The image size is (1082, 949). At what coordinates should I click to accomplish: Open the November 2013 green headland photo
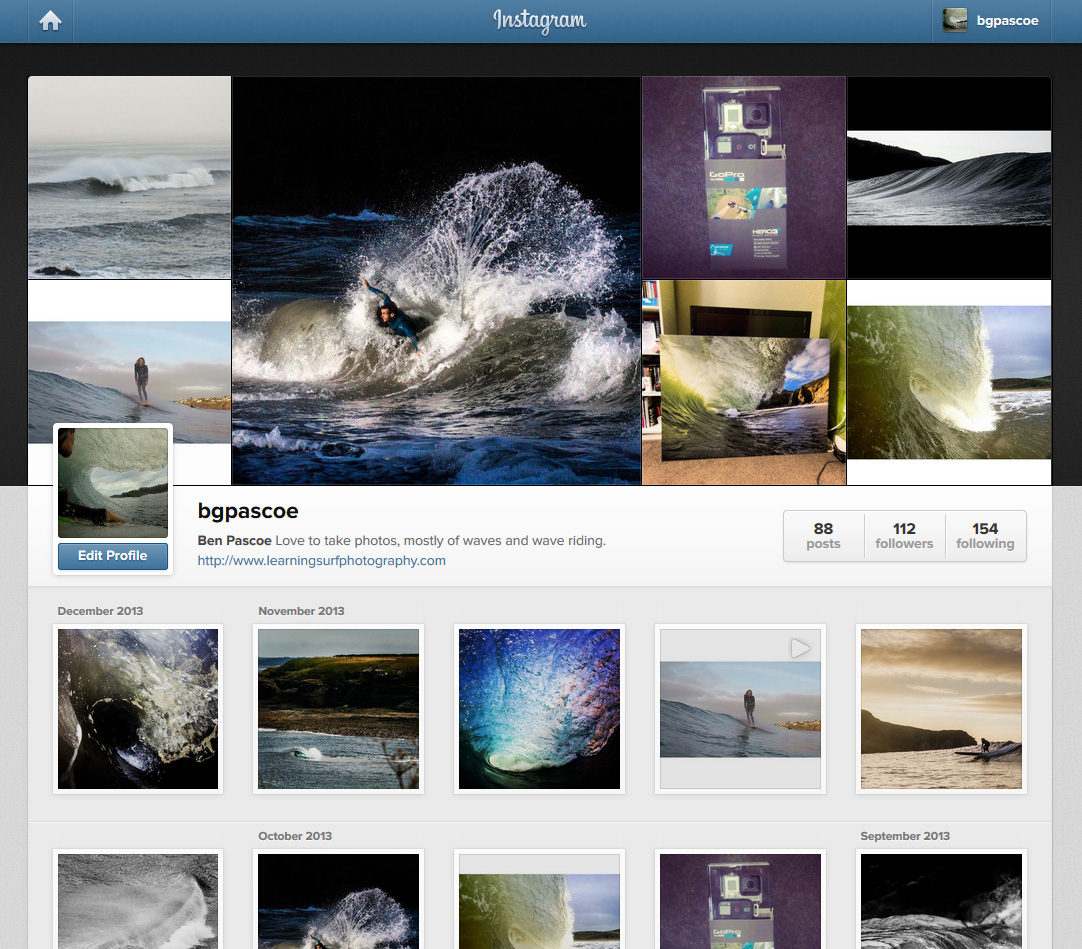338,709
